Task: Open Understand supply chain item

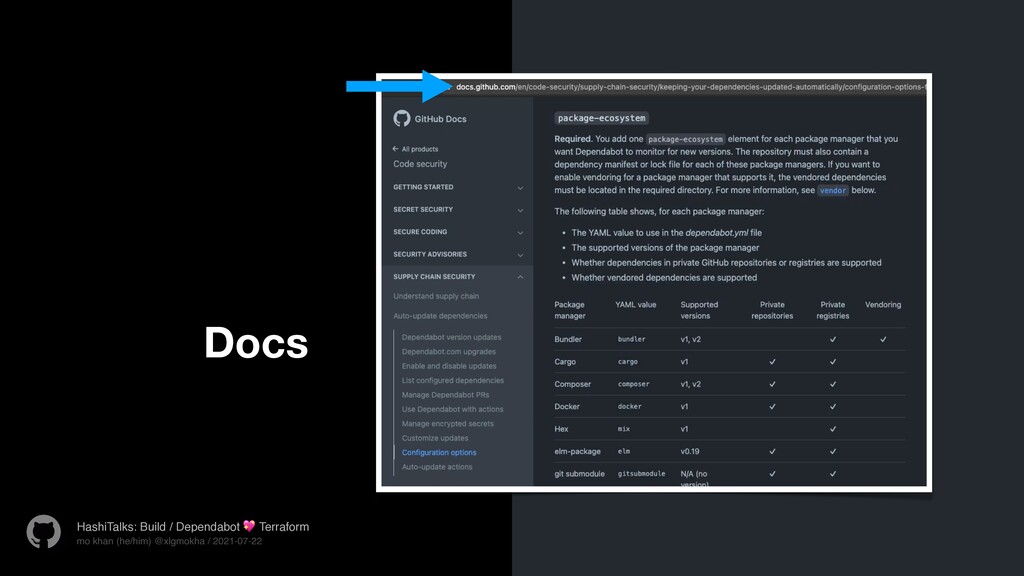Action: point(436,296)
